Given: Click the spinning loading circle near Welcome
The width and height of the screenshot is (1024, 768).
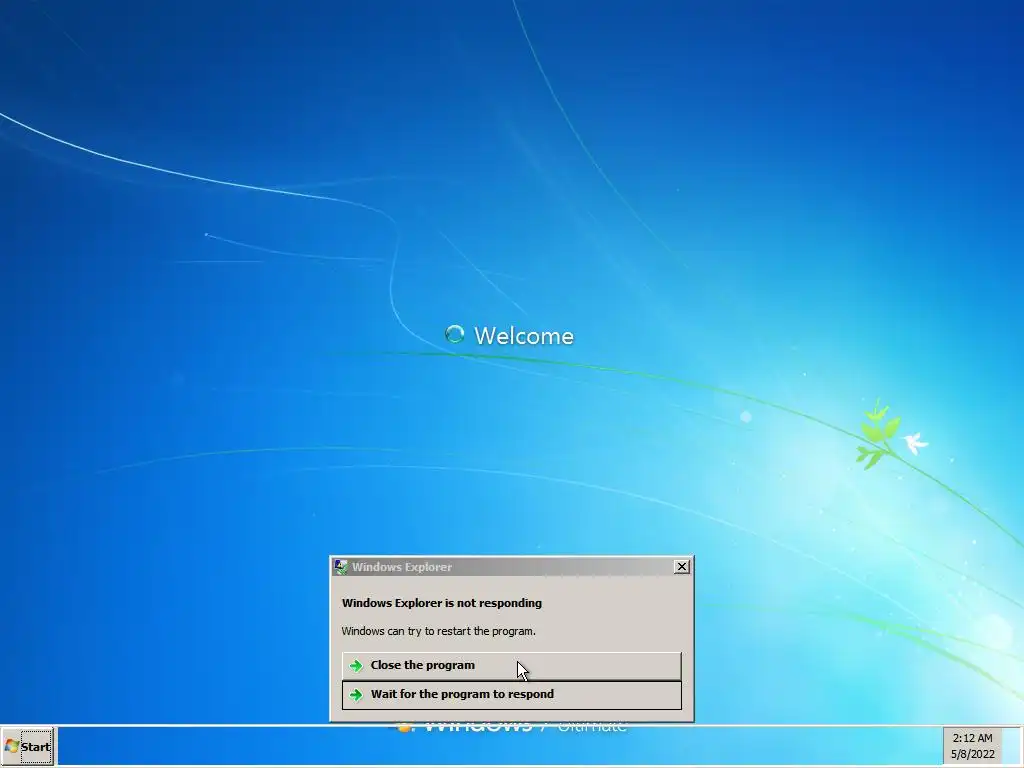Looking at the screenshot, I should 455,334.
